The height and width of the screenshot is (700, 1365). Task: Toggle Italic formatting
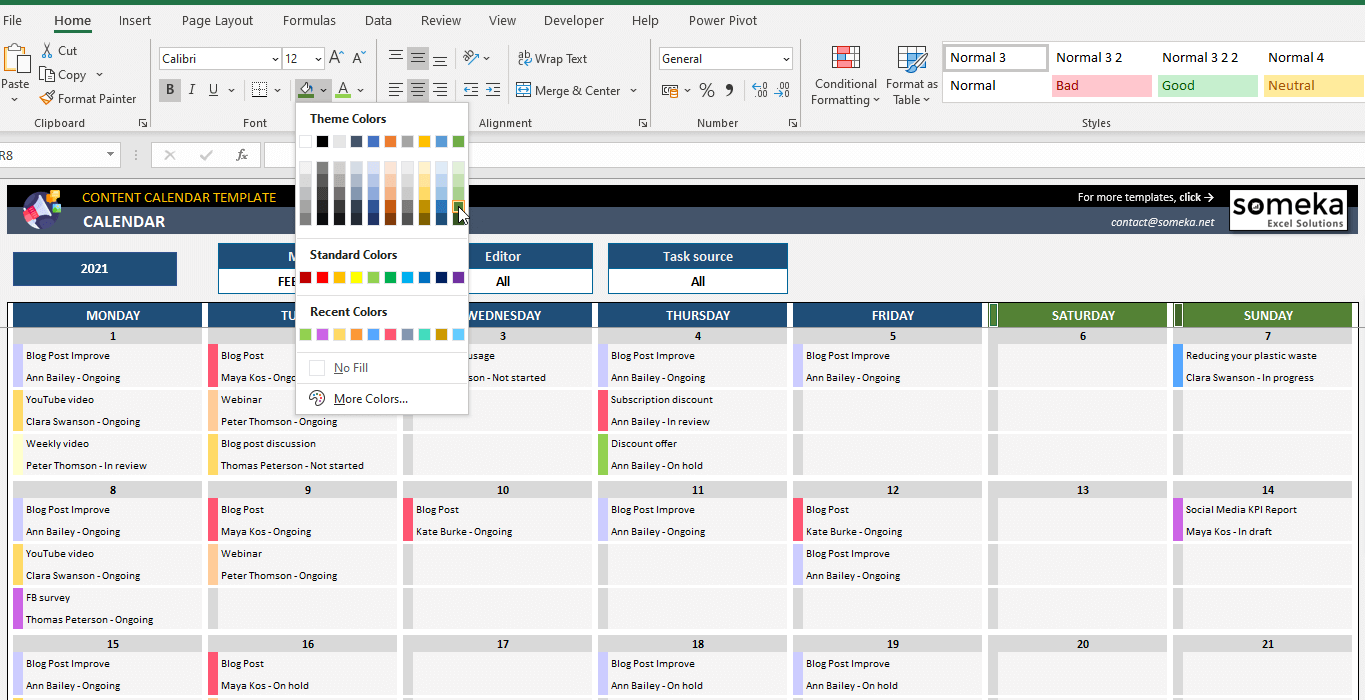192,90
